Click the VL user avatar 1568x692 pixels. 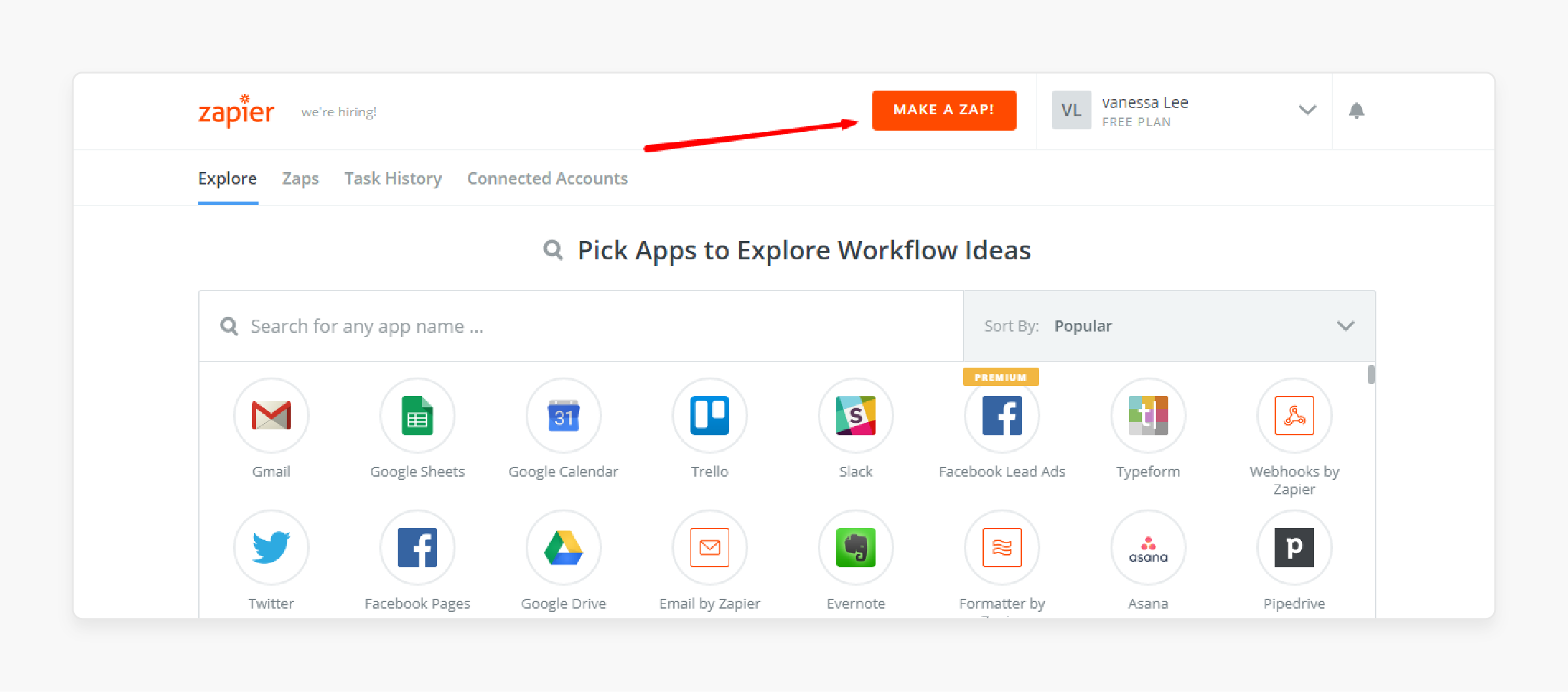point(1071,110)
